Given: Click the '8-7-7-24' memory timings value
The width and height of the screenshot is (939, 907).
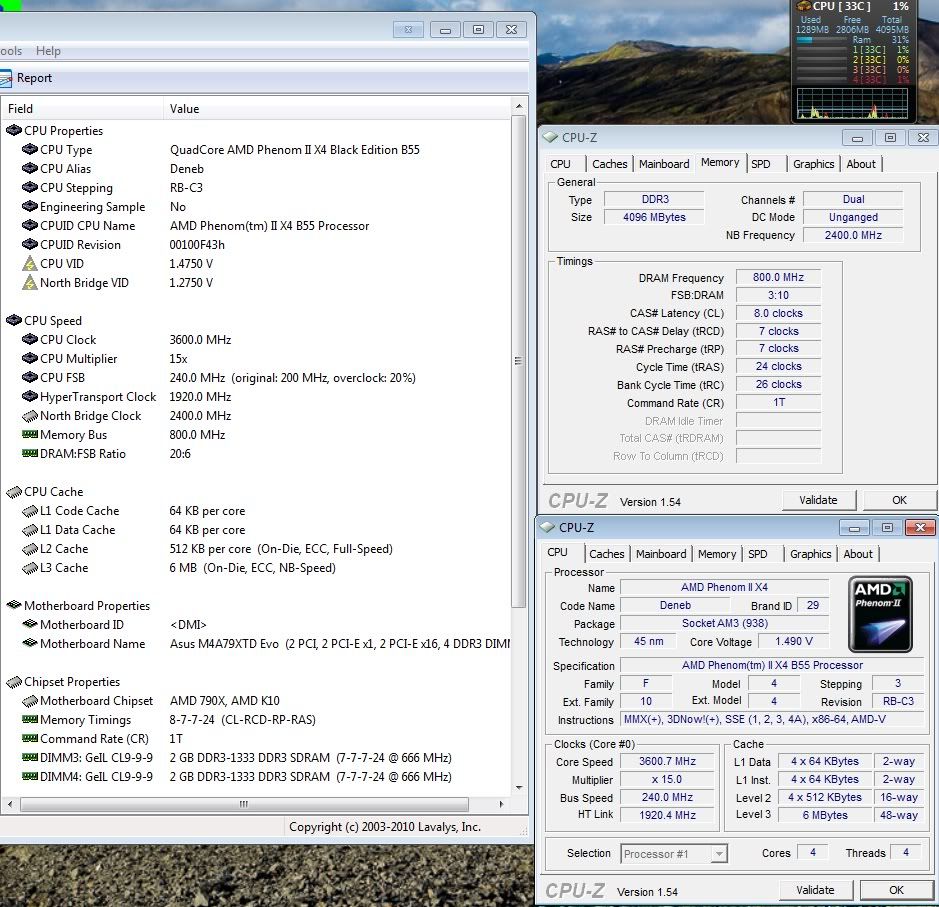Looking at the screenshot, I should point(192,720).
